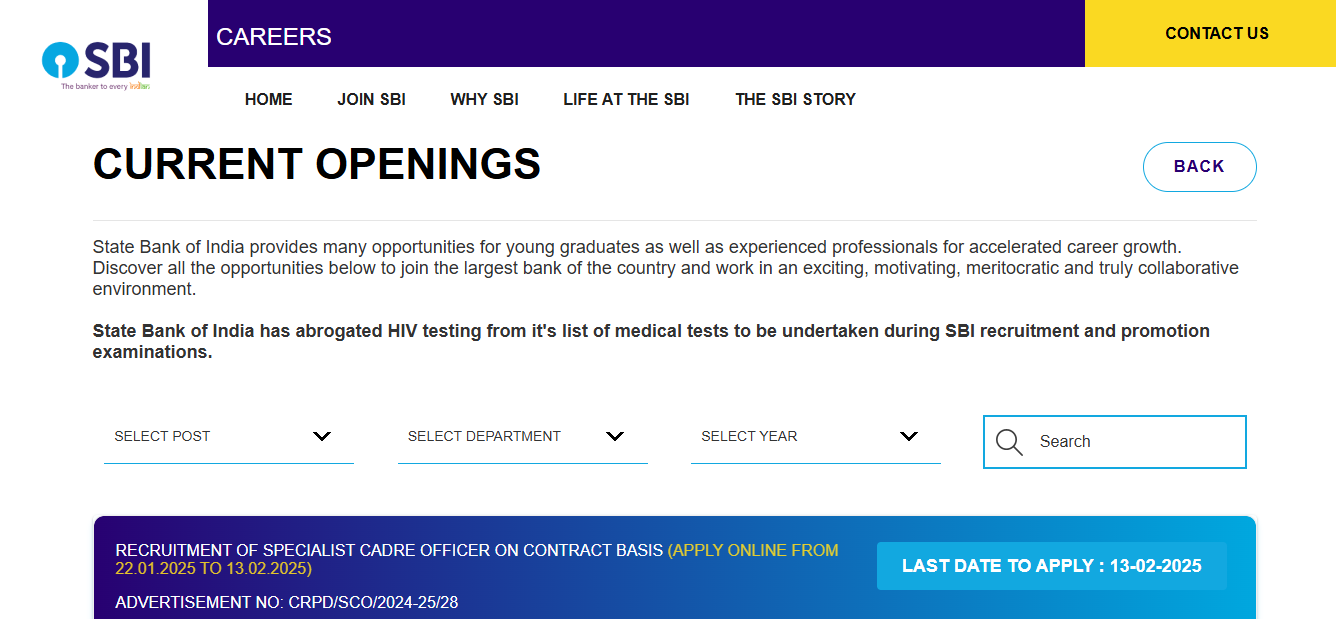Select WHY SBI in the navigation
The image size is (1336, 619).
tap(484, 99)
